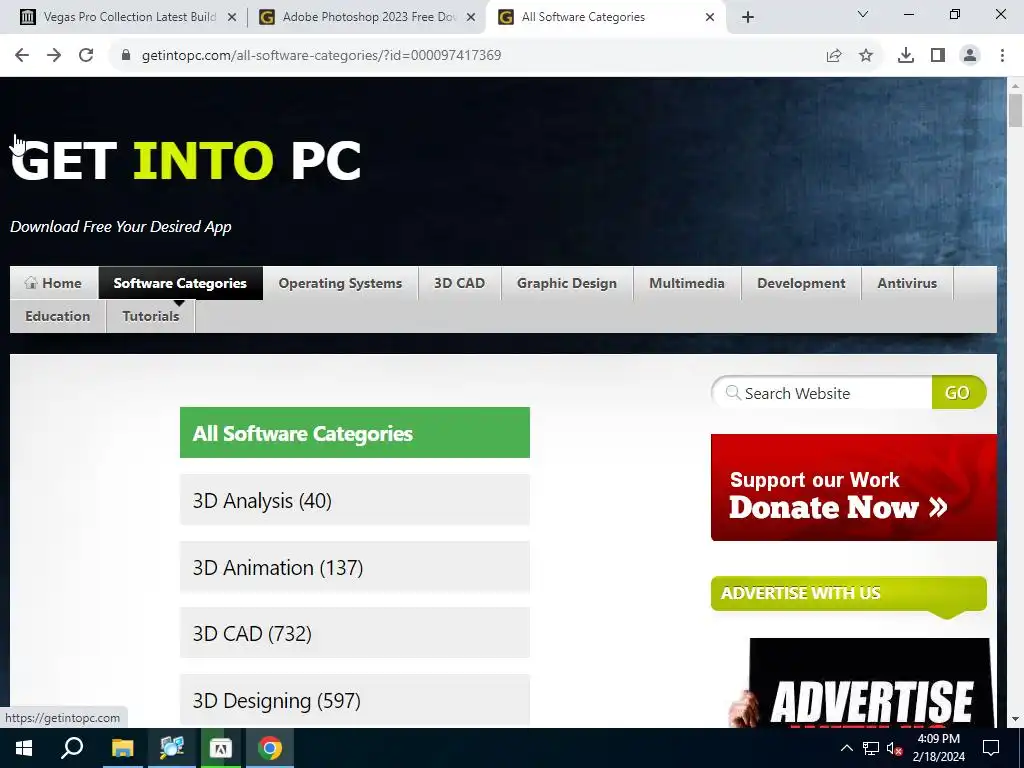The image size is (1024, 768).
Task: Switch to Adobe Photoshop 2023 tab
Action: pyautogui.click(x=366, y=17)
